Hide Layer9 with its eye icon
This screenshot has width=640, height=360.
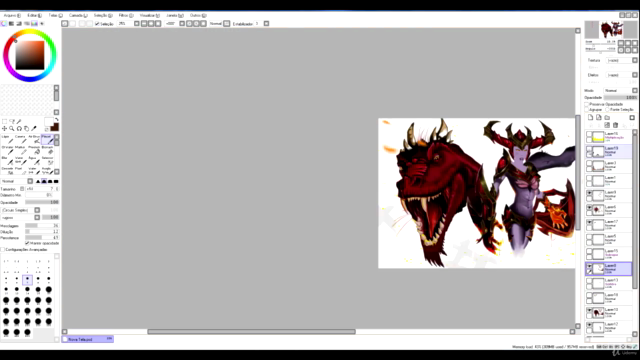pos(589,193)
